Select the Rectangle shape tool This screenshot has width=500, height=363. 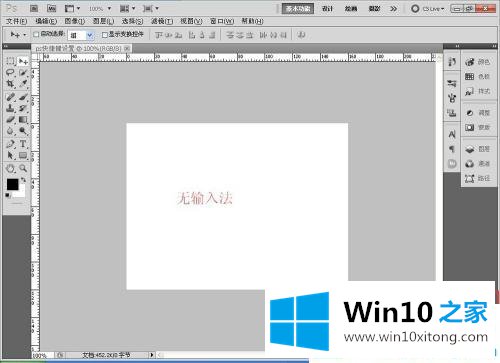click(23, 155)
